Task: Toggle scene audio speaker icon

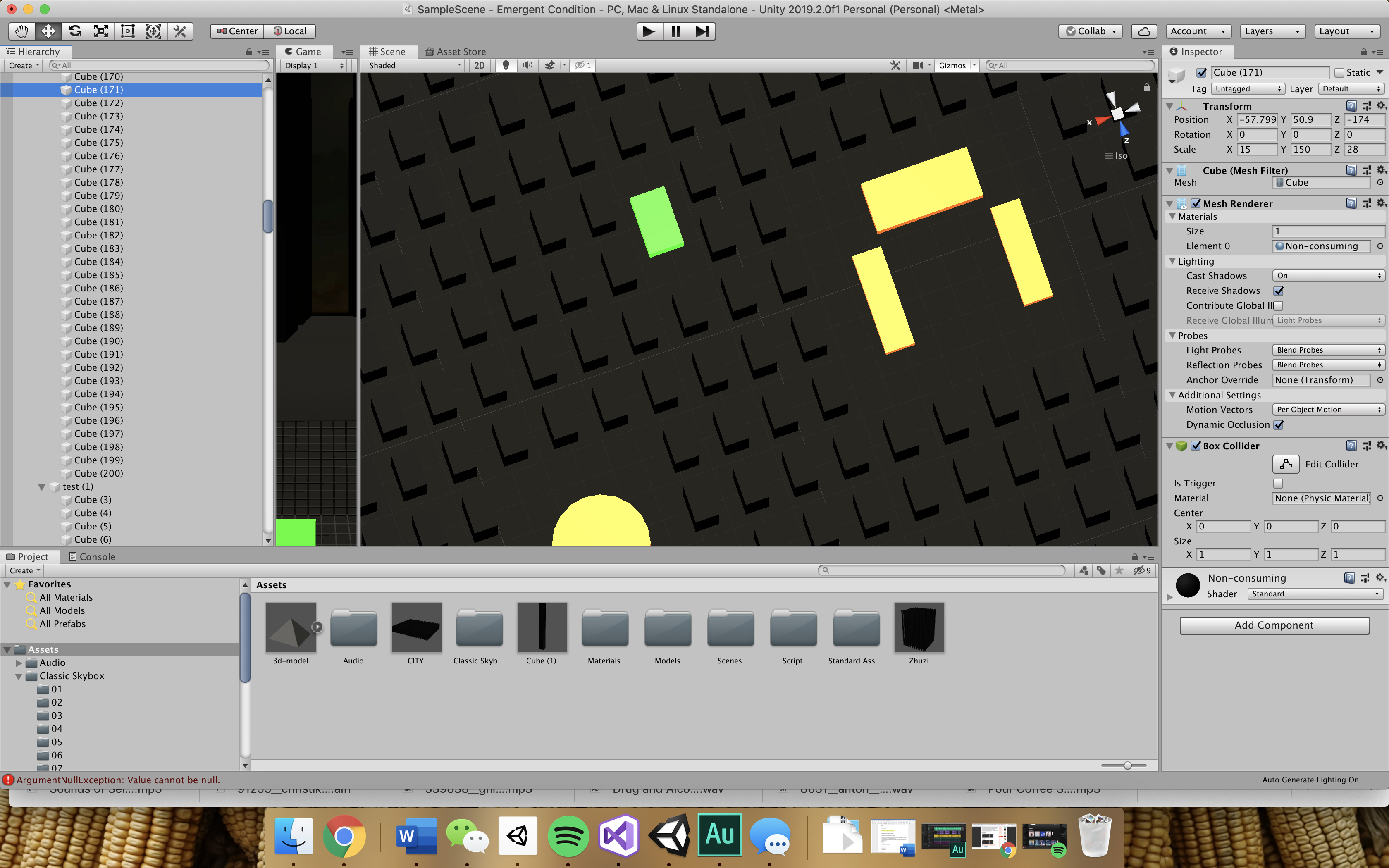Action: [x=527, y=65]
